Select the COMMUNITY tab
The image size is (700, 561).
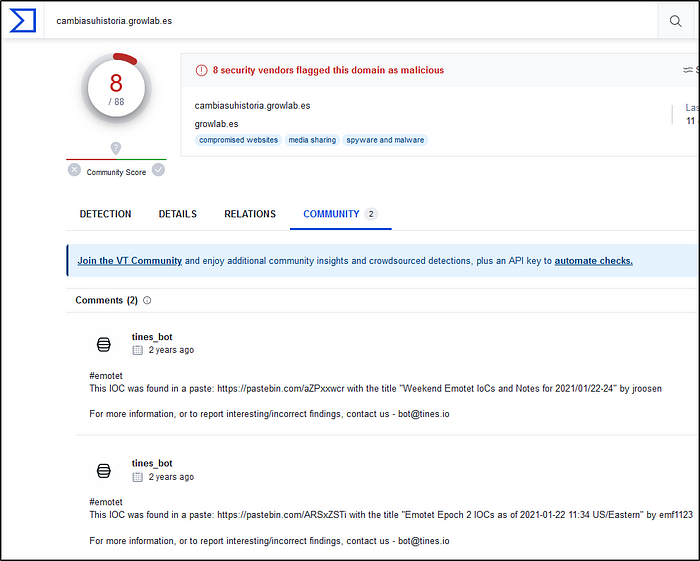click(331, 214)
